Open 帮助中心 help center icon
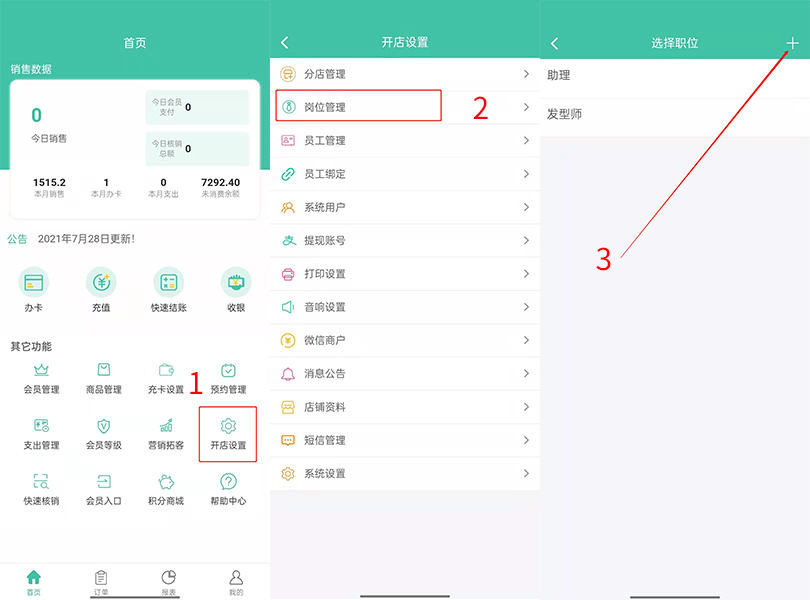The image size is (810, 600). 228,483
